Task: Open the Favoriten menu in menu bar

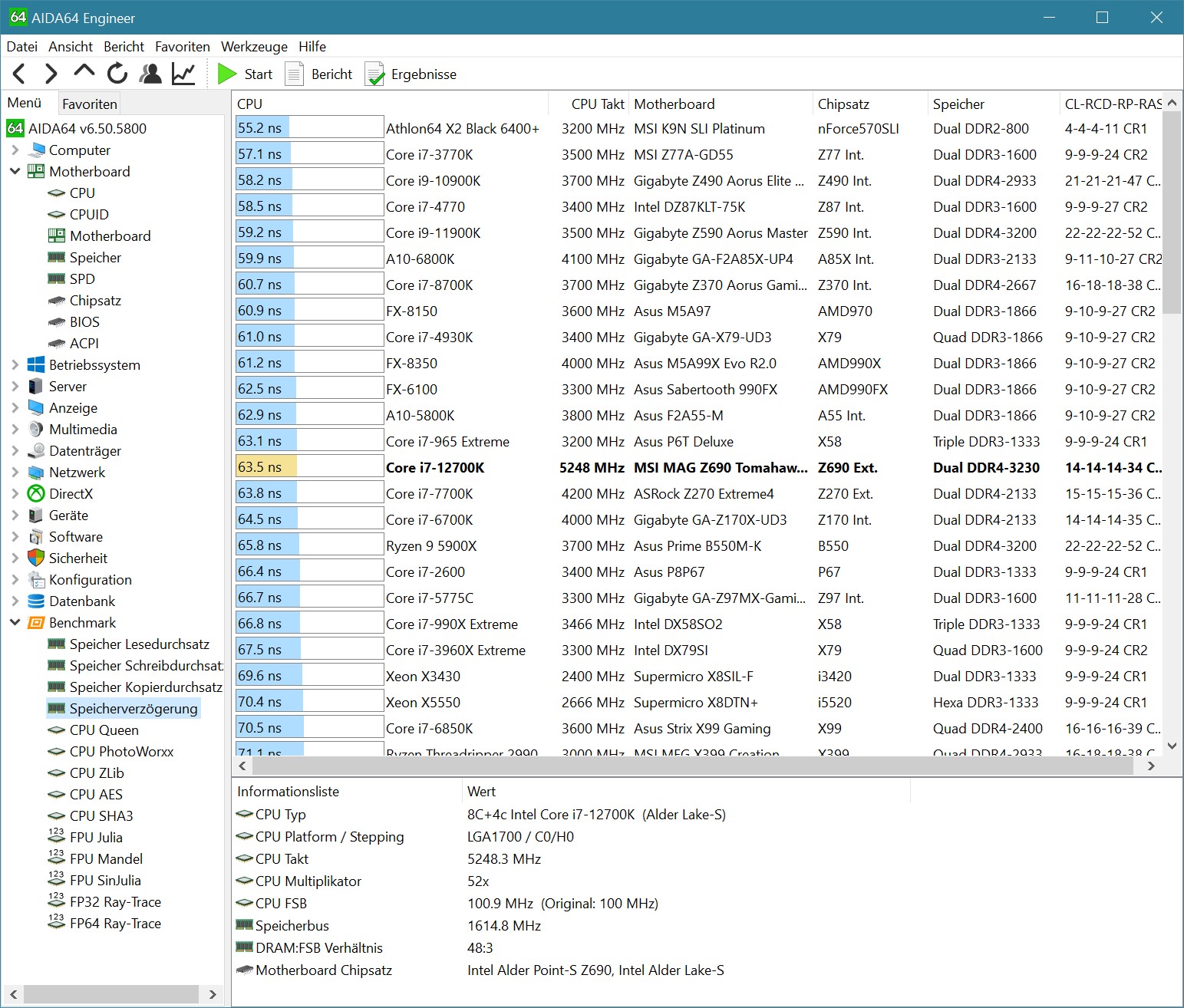Action: pos(183,46)
